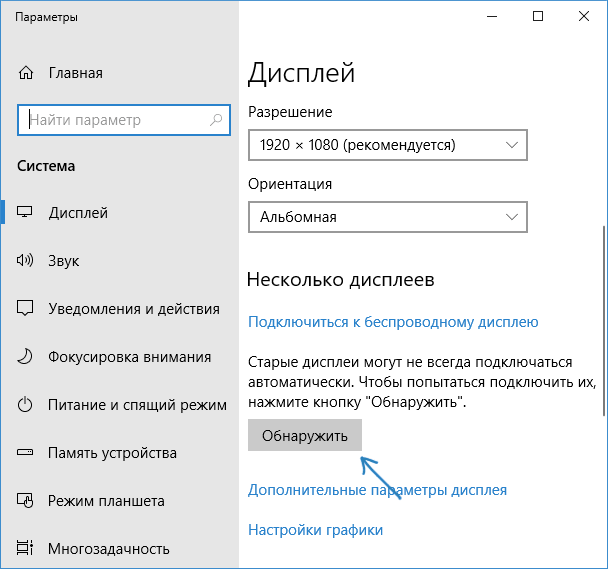The image size is (608, 569).
Task: Minimize the Параметры window
Action: tap(492, 16)
